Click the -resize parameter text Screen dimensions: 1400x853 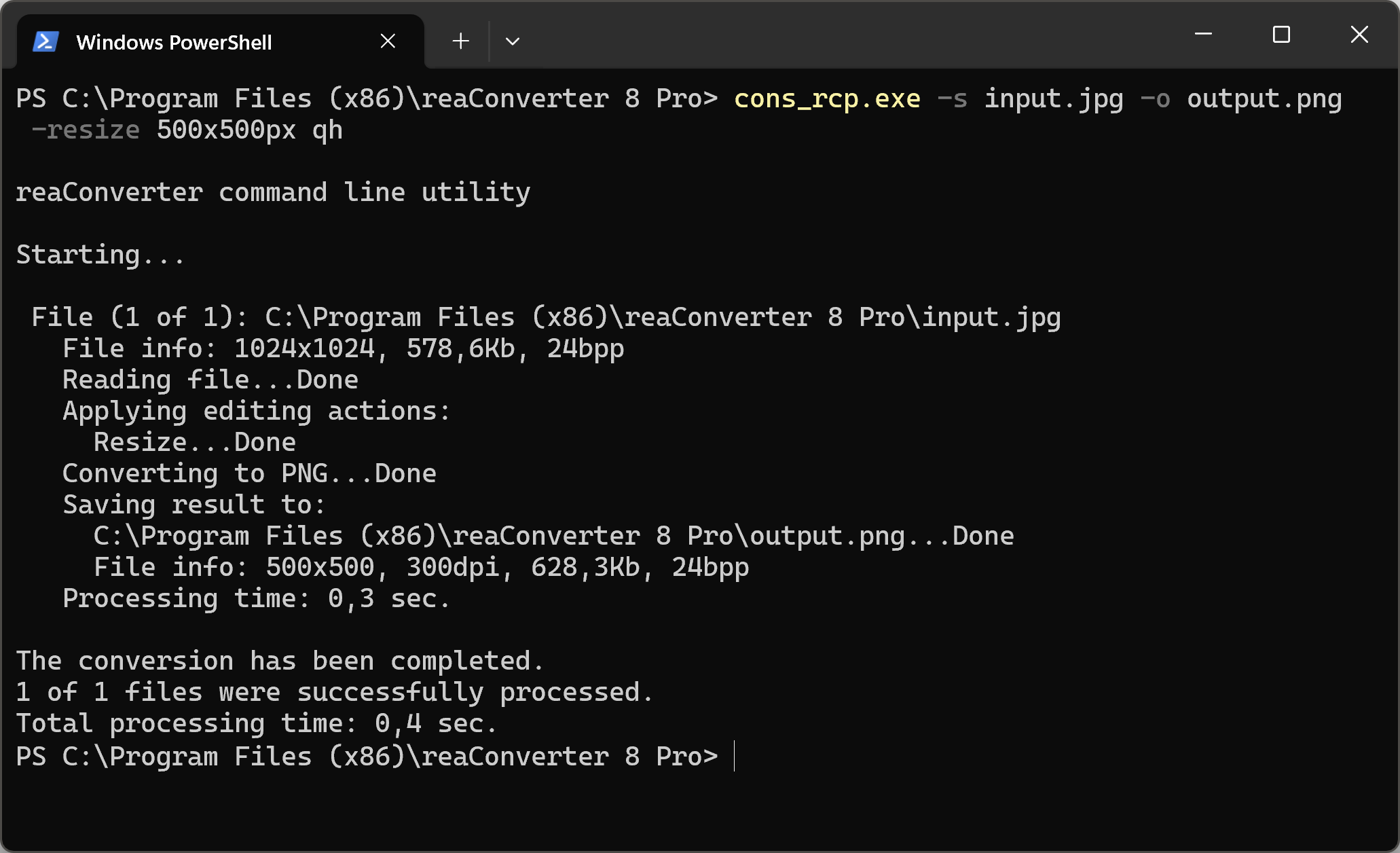click(x=86, y=130)
